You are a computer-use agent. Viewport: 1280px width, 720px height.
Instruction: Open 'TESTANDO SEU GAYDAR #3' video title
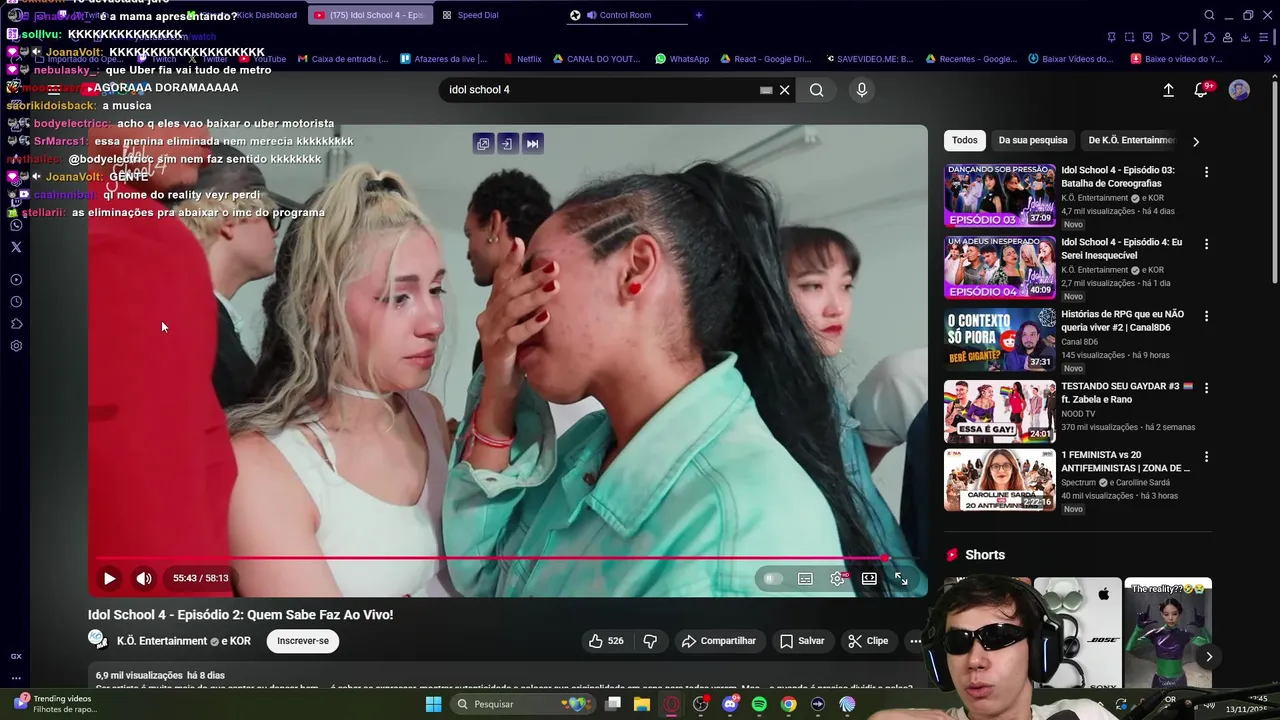(1126, 393)
